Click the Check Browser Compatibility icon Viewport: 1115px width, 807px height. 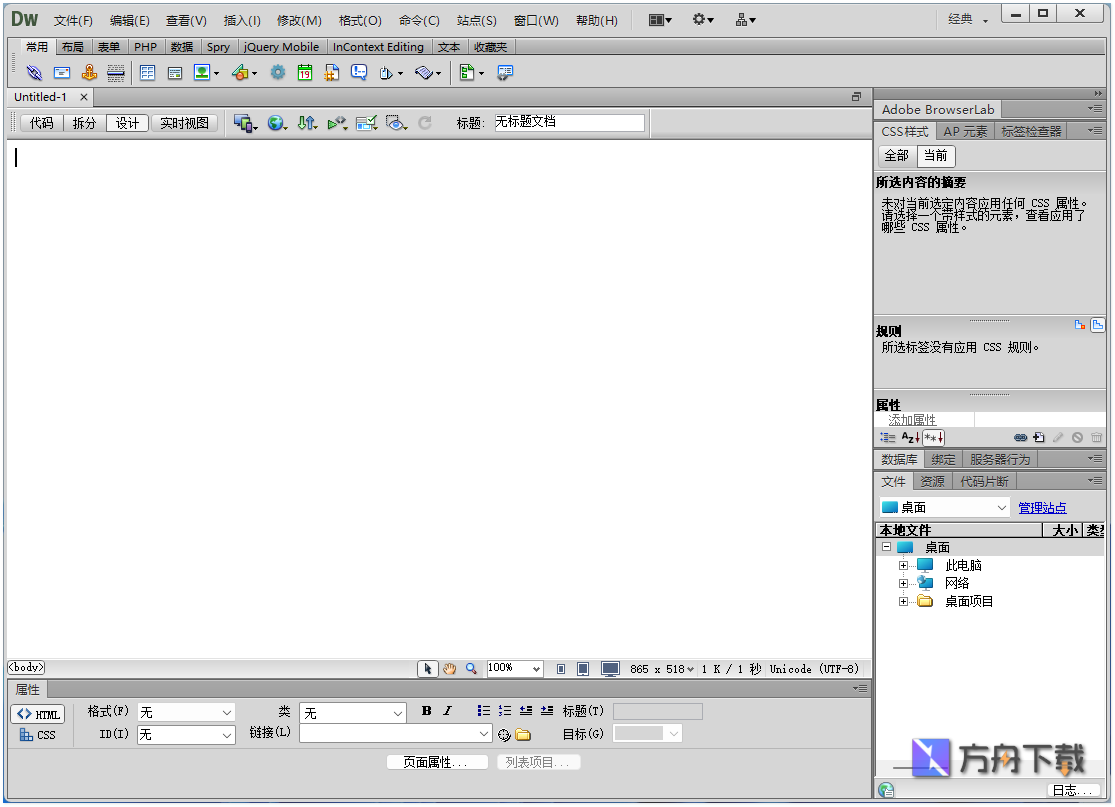pos(366,123)
